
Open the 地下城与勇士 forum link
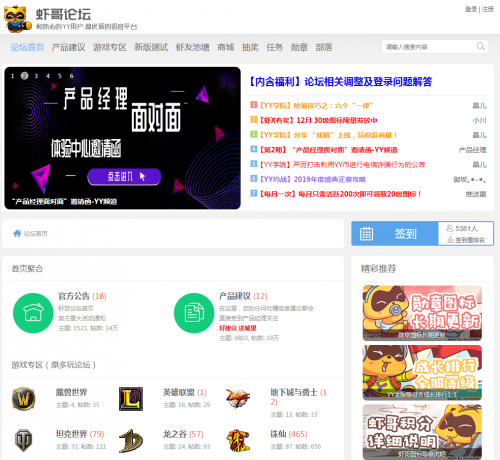coord(299,397)
